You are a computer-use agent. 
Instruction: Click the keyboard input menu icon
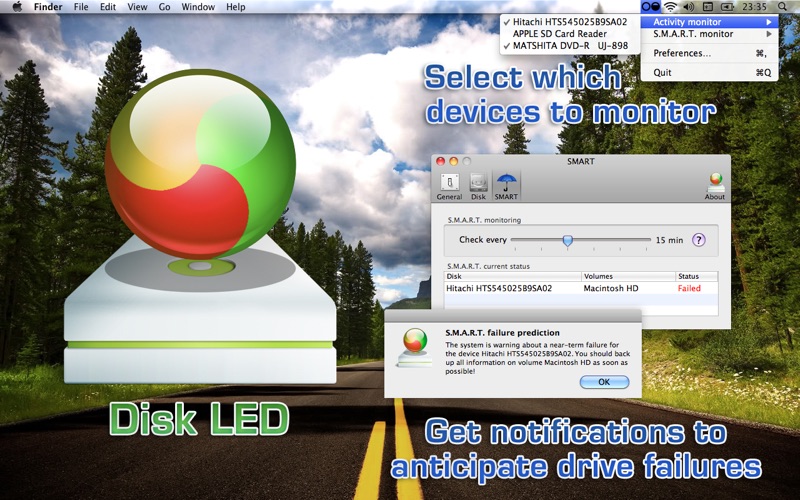(x=708, y=7)
